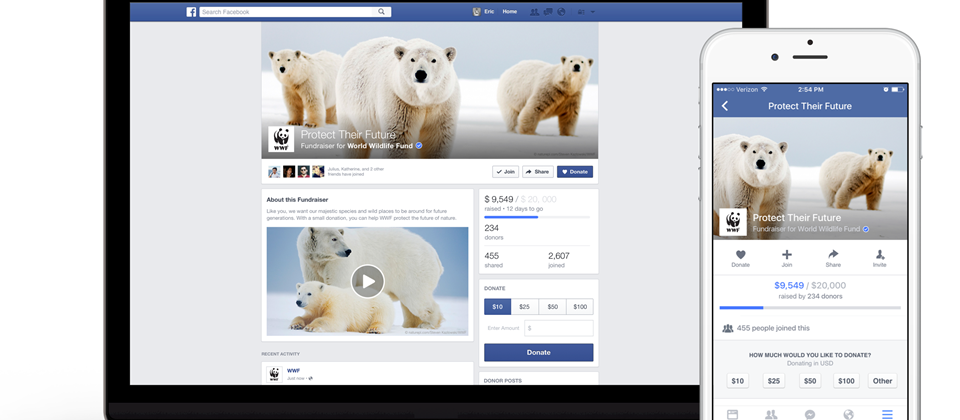Image resolution: width=960 pixels, height=420 pixels.
Task: Tap the phone battery indicator in the status bar
Action: (x=897, y=89)
